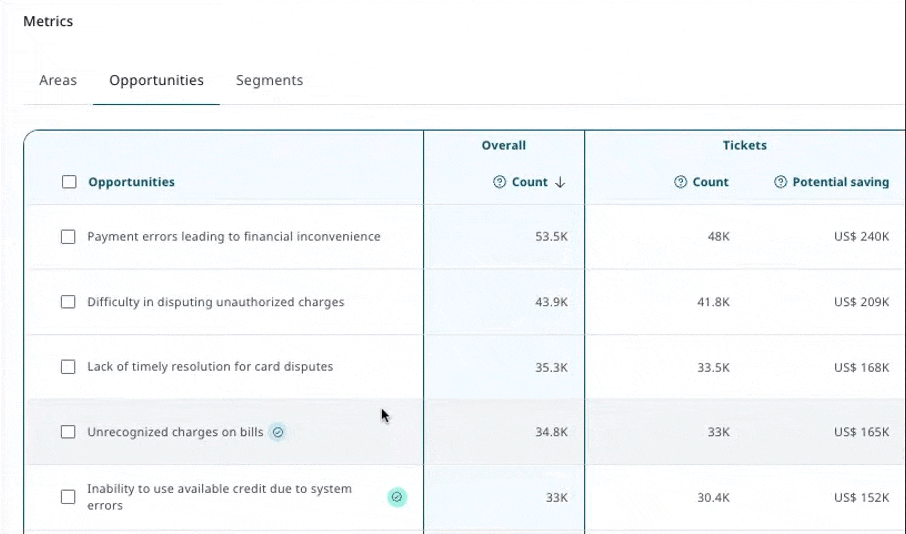Image resolution: width=906 pixels, height=534 pixels.
Task: Tick the checkbox for Difficulty in disputing unauthorized charges
Action: (68, 302)
